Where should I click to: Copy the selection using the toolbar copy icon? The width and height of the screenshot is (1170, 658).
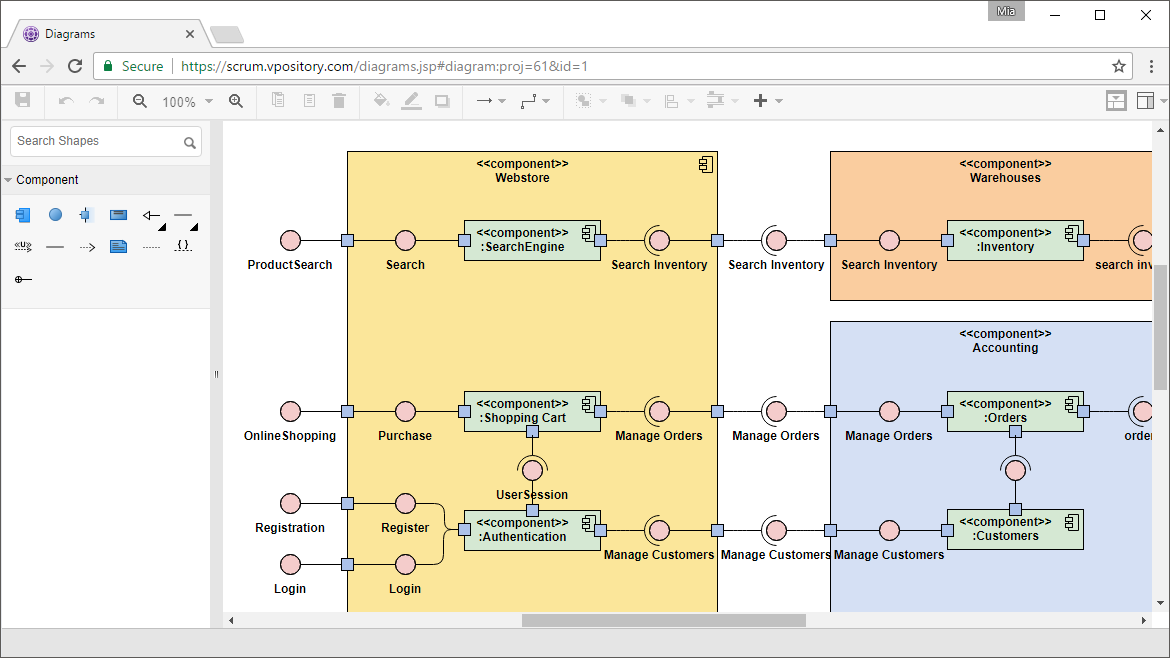278,100
